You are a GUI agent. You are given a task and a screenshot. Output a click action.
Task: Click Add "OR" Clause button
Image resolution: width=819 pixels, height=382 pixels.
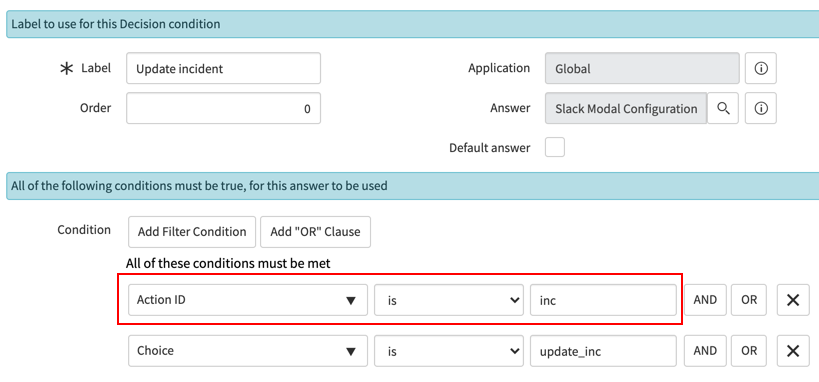coord(315,231)
